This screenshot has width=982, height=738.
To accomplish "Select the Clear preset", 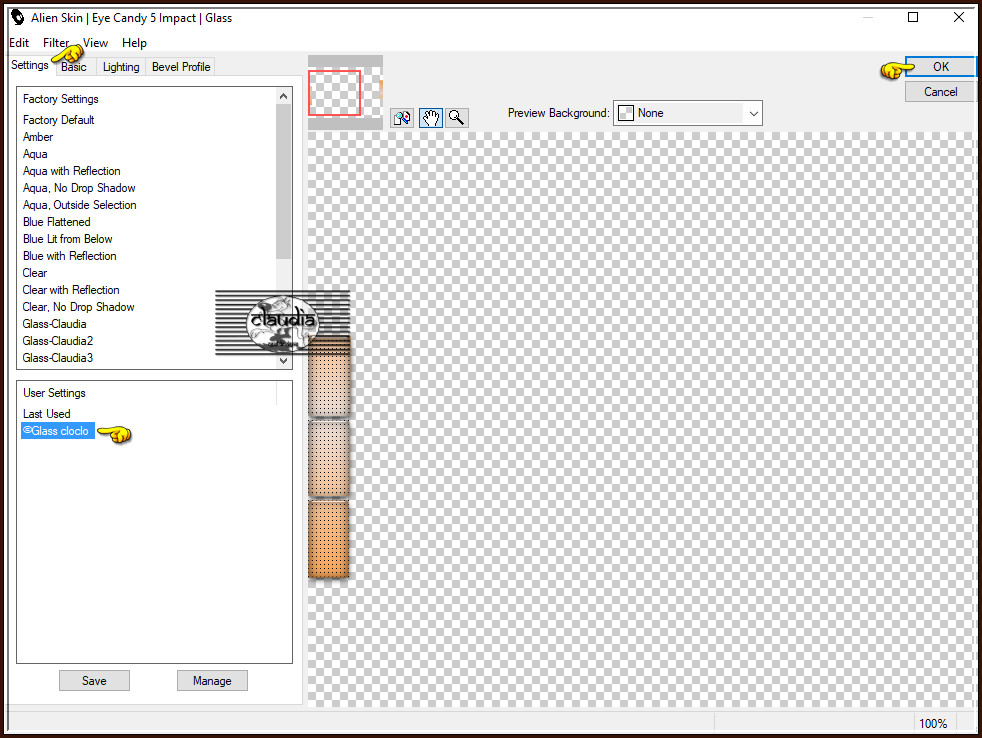I will pos(34,273).
